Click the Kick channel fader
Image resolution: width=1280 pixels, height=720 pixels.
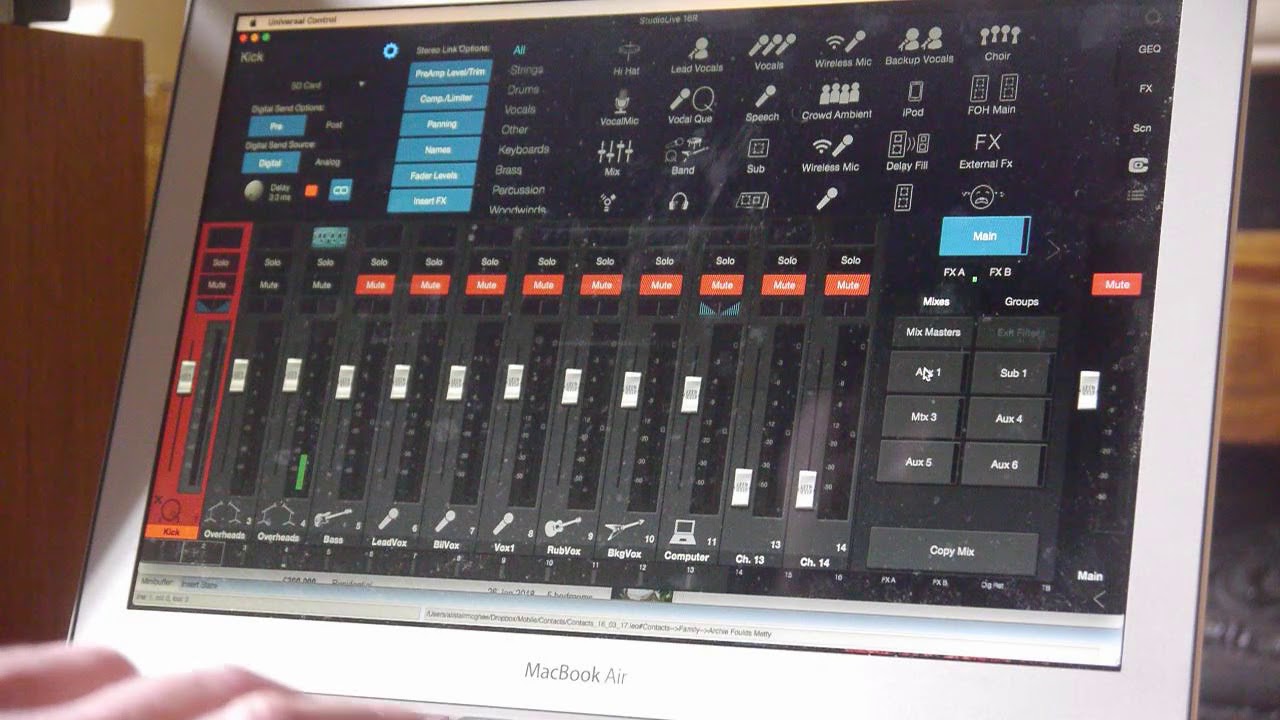[186, 375]
